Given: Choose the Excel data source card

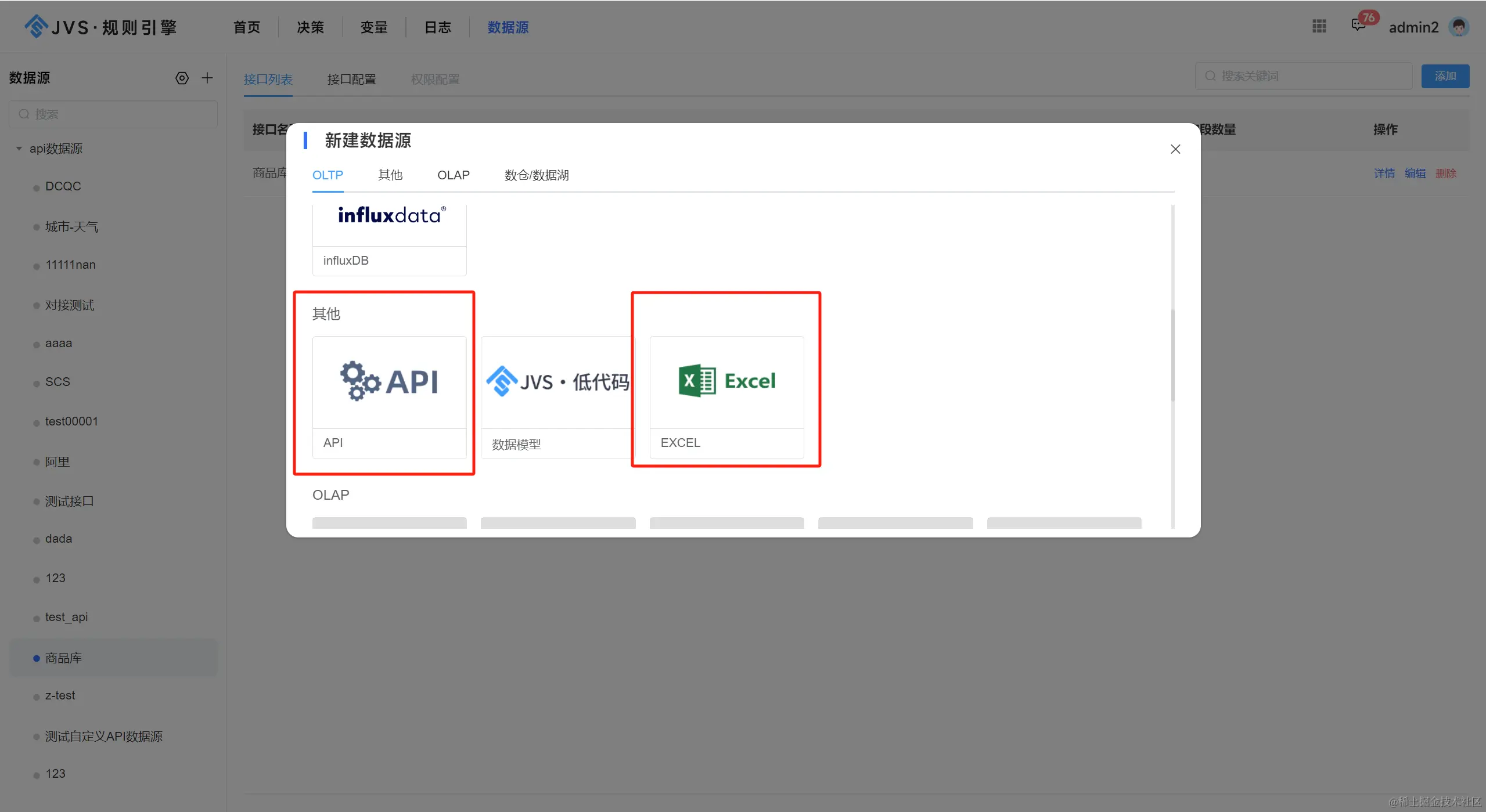Looking at the screenshot, I should point(726,396).
